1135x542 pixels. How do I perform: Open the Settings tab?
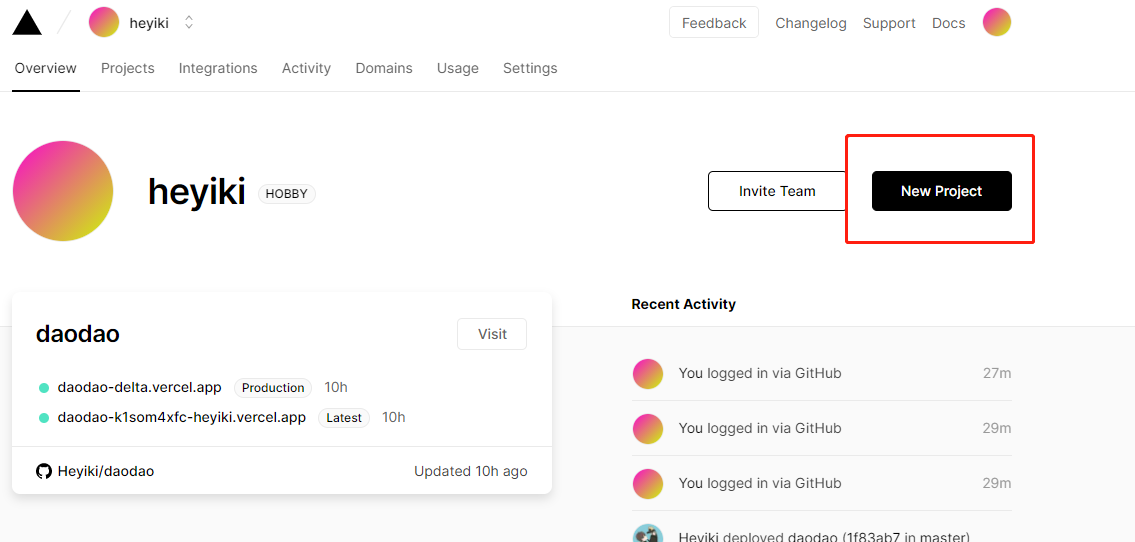coord(530,68)
